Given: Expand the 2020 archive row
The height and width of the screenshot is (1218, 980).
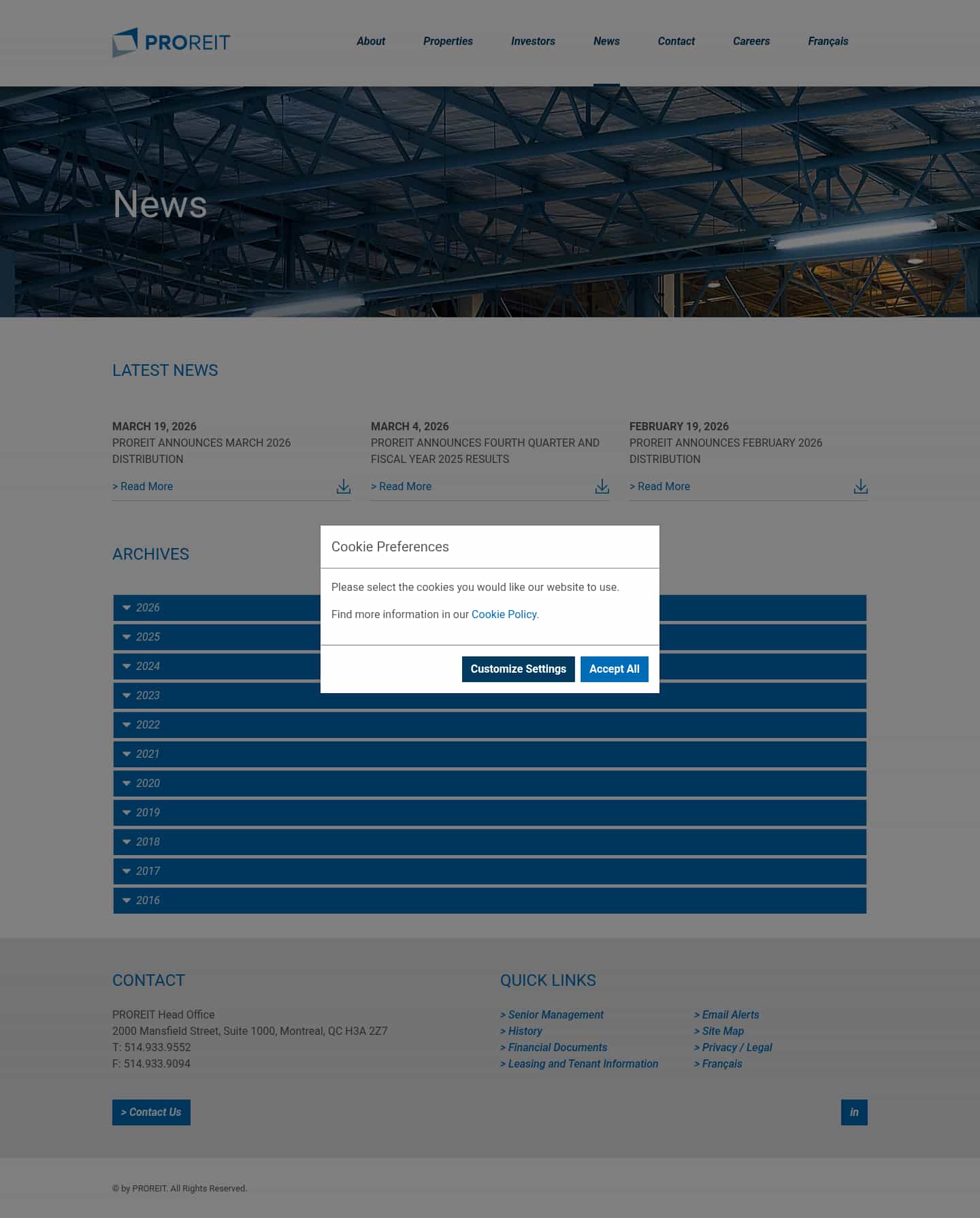Looking at the screenshot, I should click(490, 784).
